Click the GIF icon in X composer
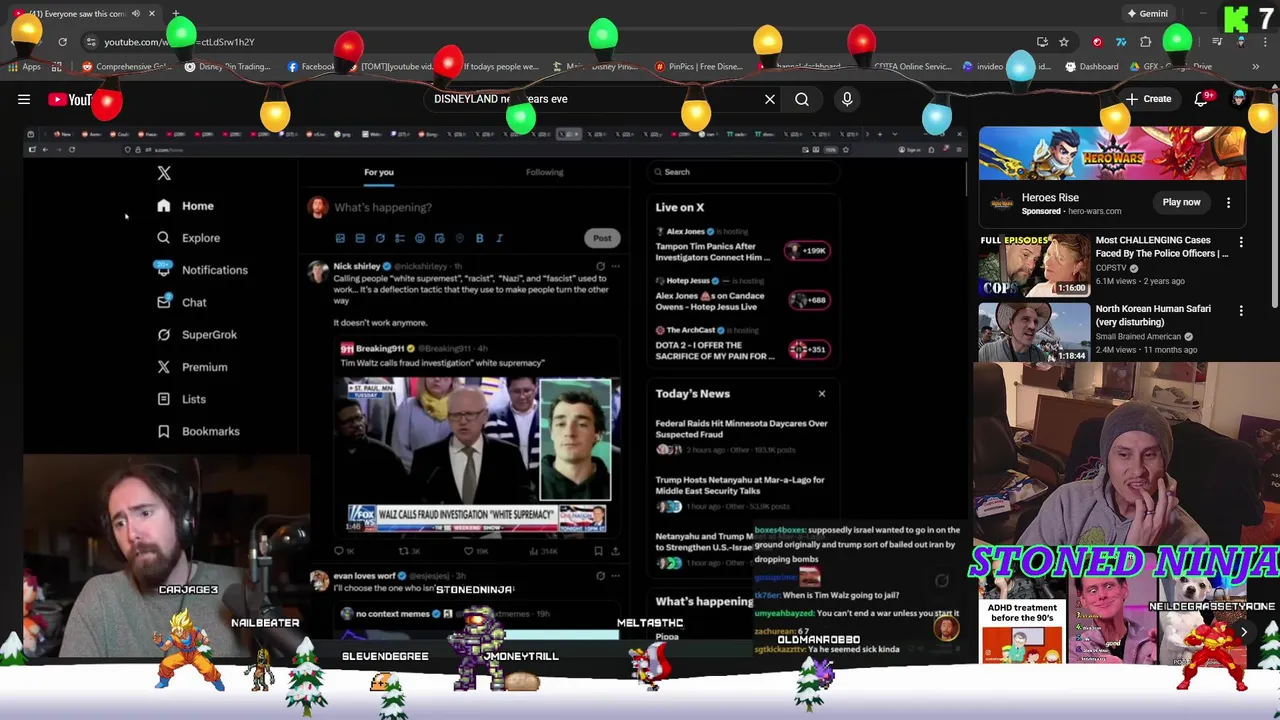Screen dimensions: 1280x720 pyautogui.click(x=360, y=238)
